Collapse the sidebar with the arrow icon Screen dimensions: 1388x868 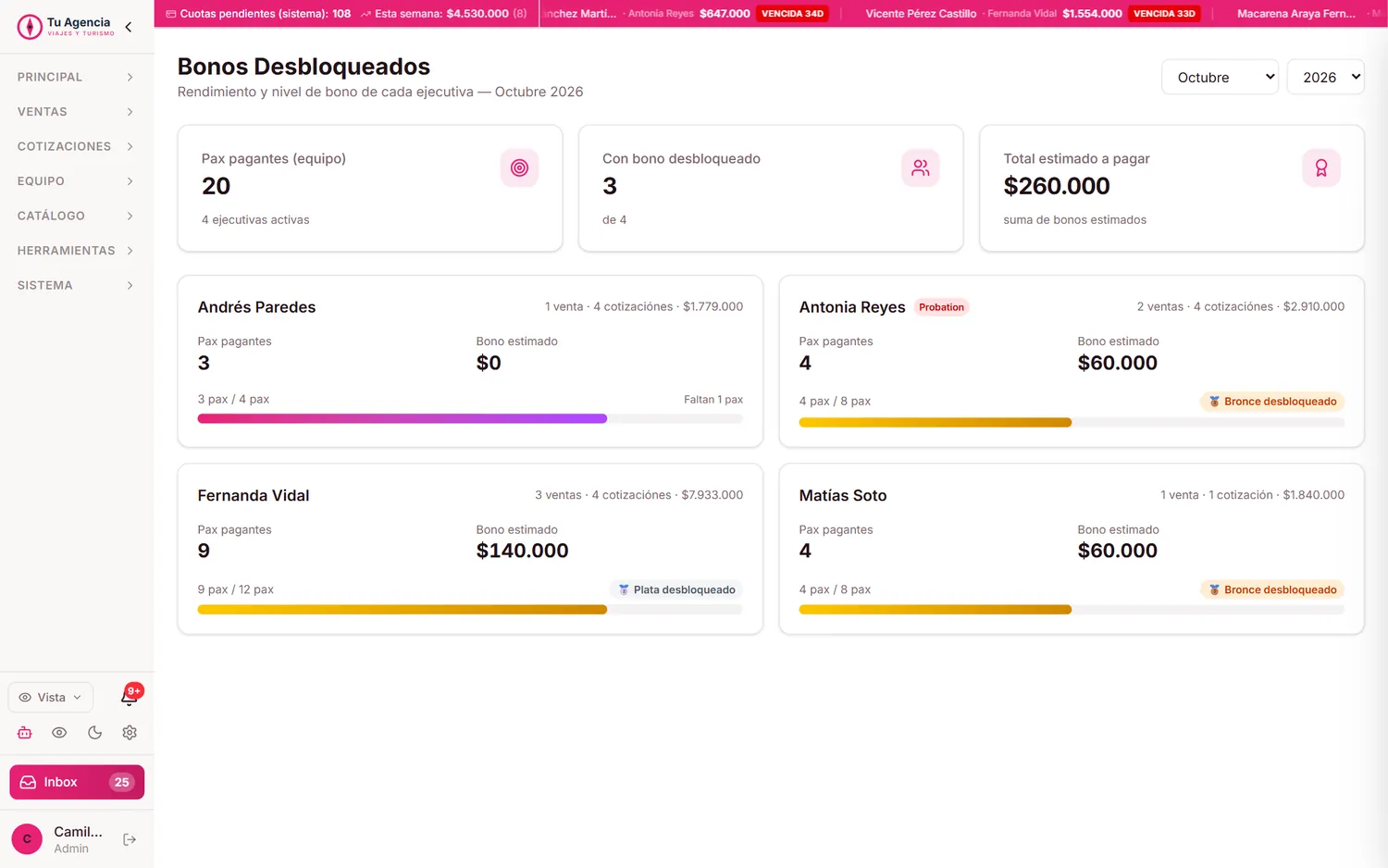pos(129,27)
